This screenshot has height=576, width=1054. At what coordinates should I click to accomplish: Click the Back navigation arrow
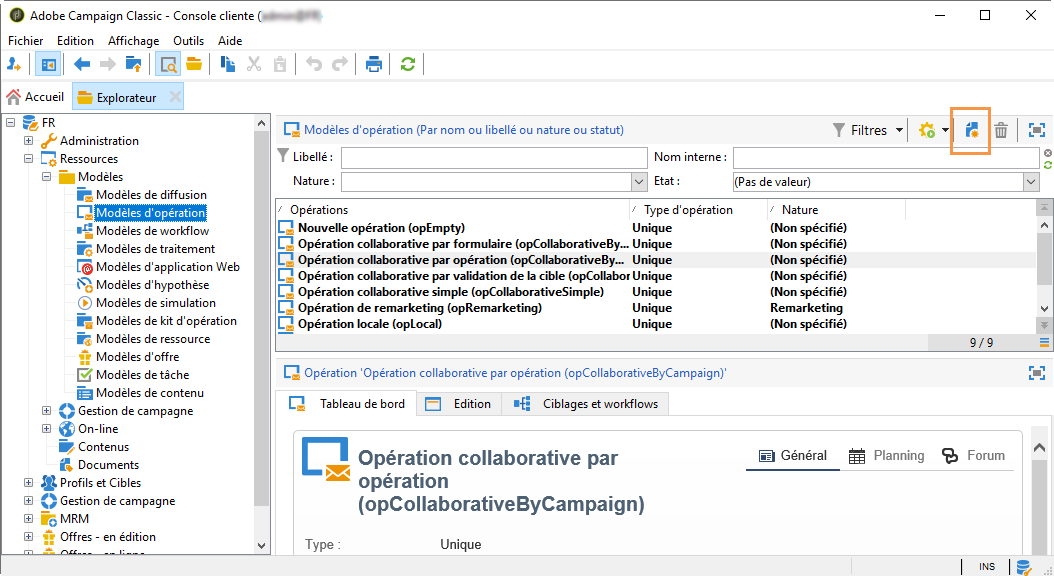coord(82,65)
